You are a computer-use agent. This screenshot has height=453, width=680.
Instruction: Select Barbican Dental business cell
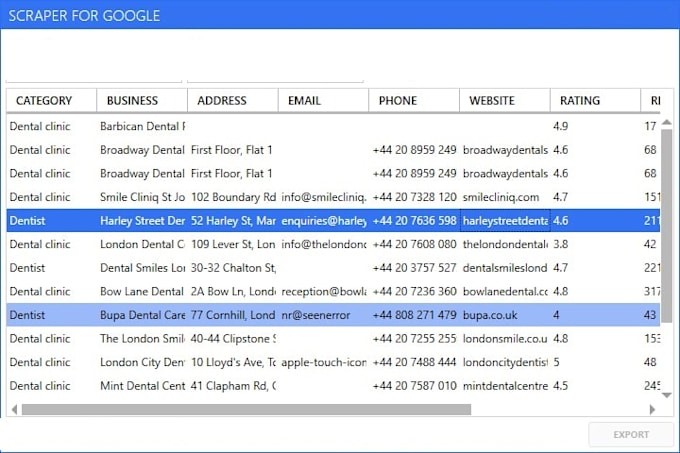142,126
